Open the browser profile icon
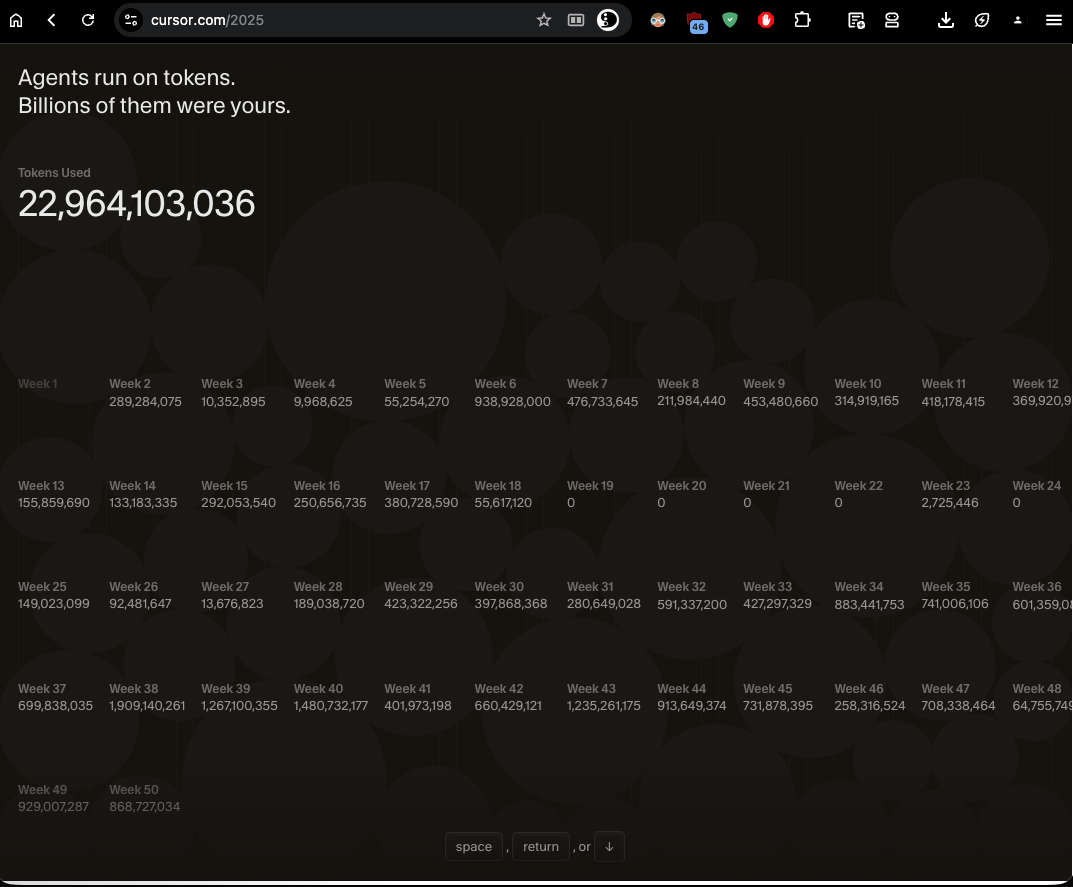Screen dimensions: 1073x887 pos(1018,20)
